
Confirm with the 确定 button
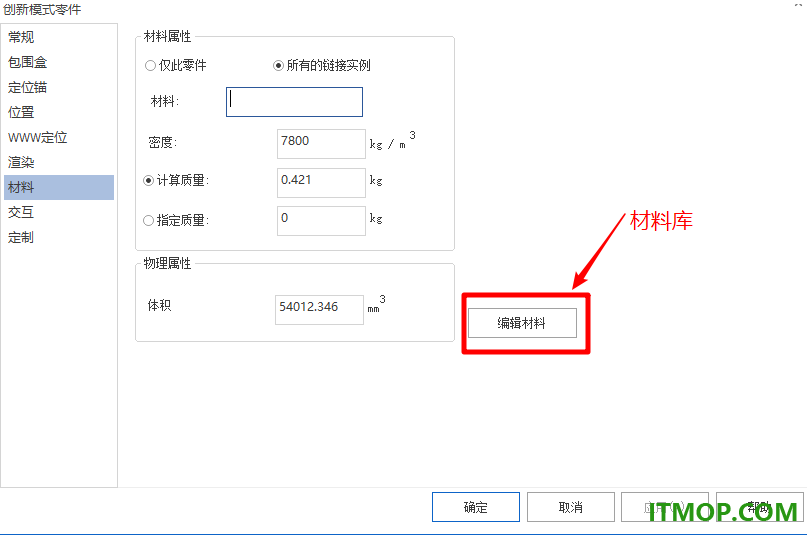[x=476, y=507]
